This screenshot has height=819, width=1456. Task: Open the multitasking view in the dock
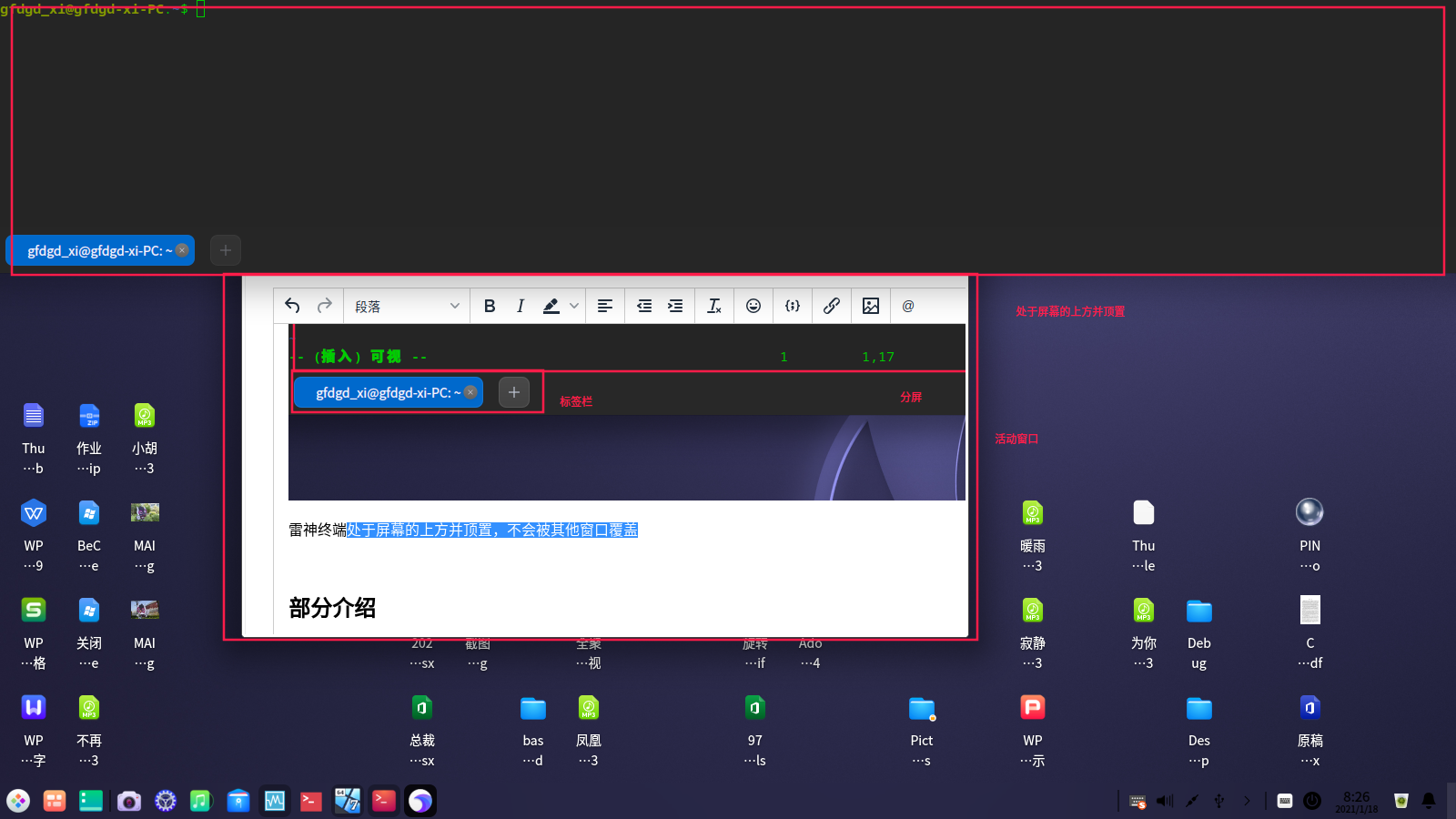[55, 801]
